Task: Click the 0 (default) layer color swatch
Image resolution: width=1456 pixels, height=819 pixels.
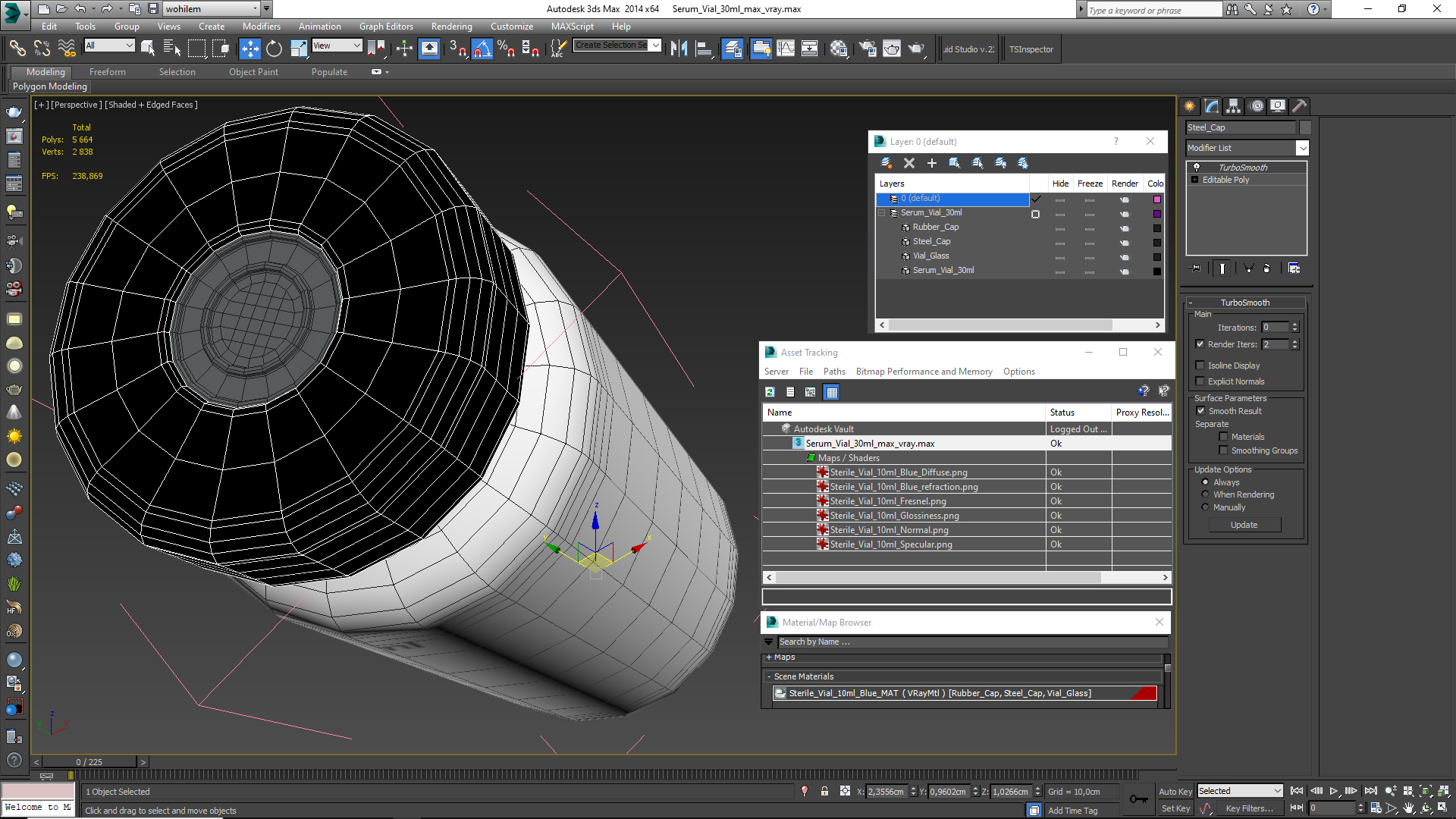Action: point(1156,199)
